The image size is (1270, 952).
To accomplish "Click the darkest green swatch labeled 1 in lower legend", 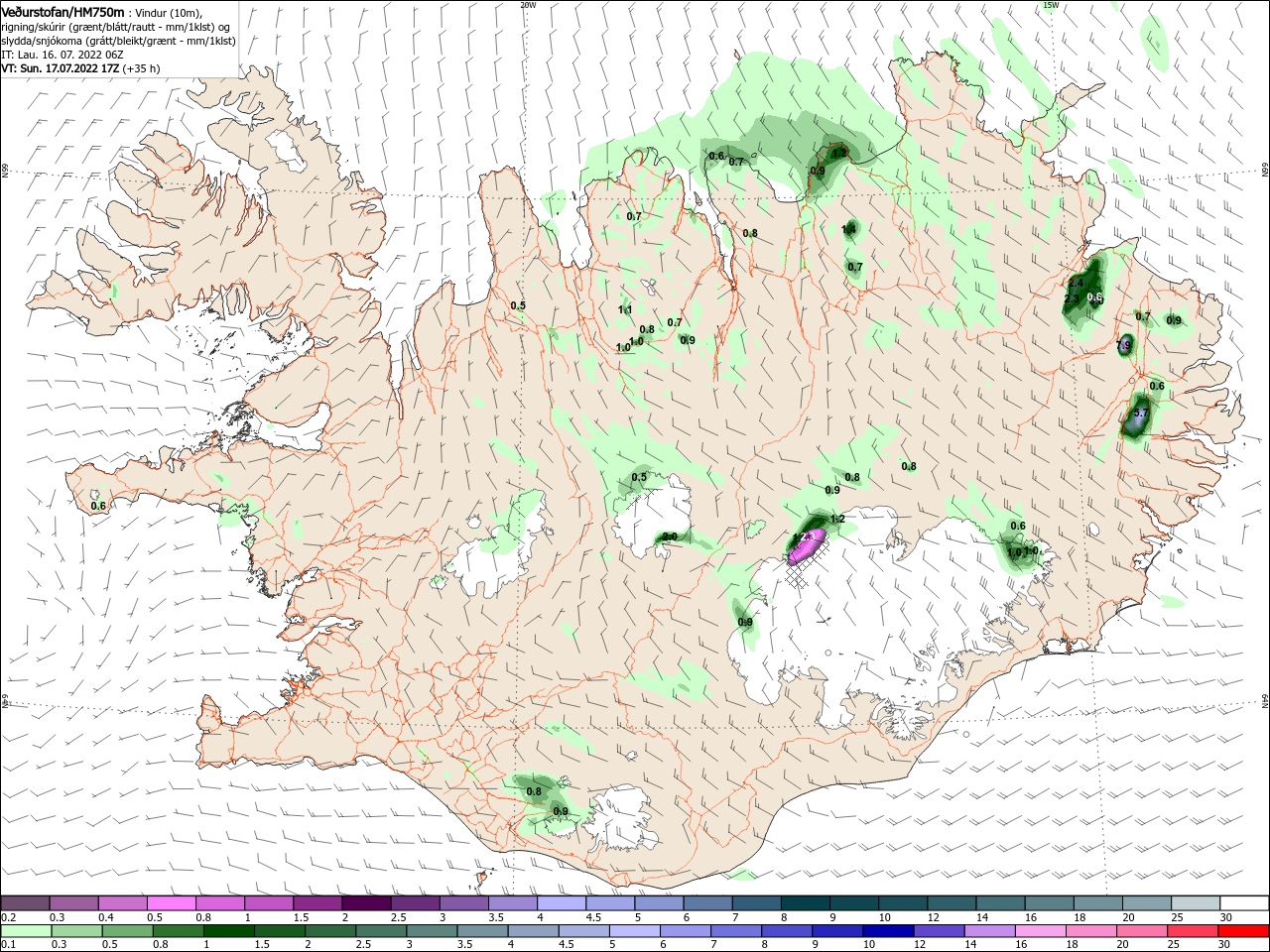I will (229, 931).
